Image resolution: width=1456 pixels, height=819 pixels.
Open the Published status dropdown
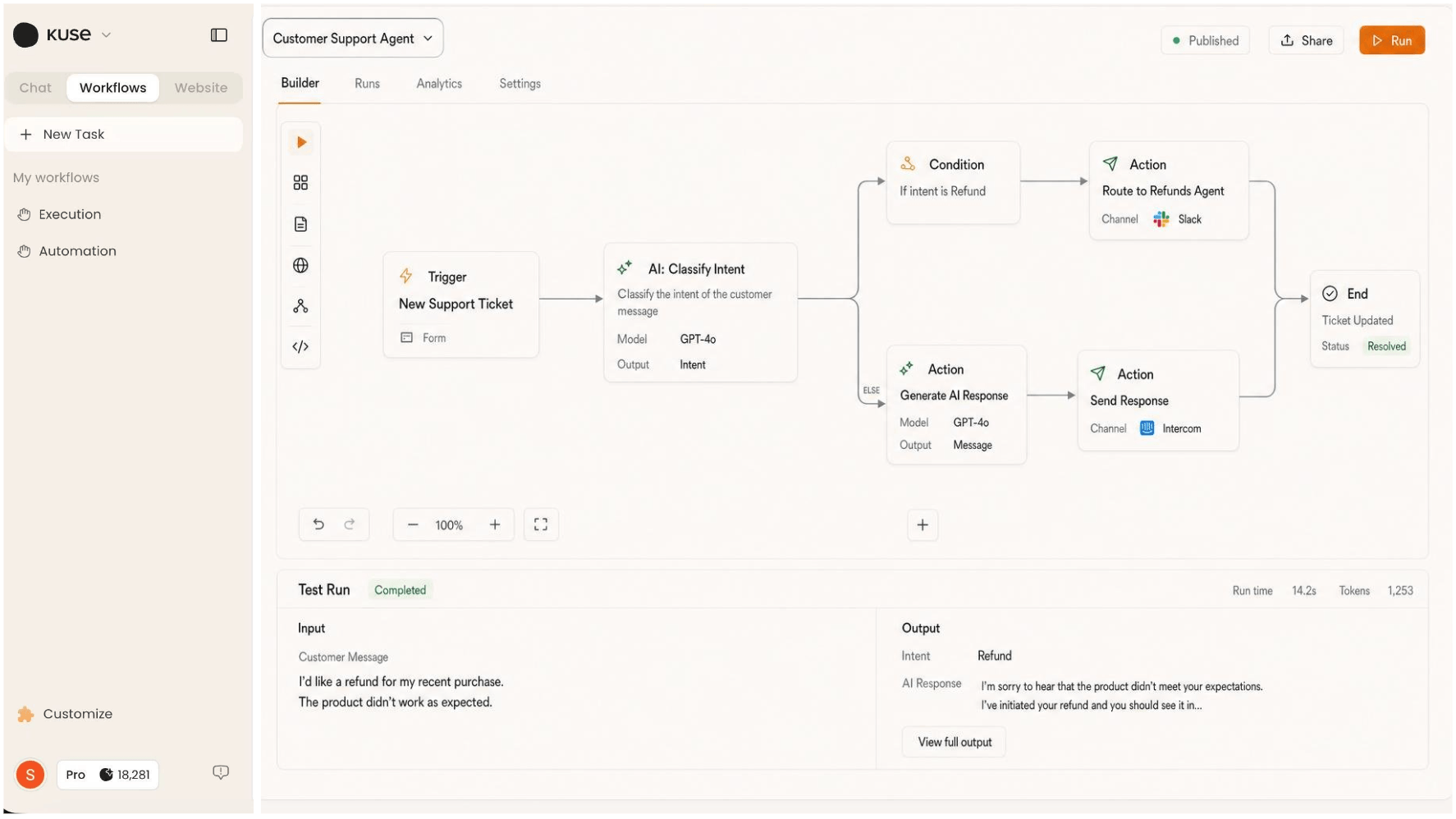tap(1205, 40)
